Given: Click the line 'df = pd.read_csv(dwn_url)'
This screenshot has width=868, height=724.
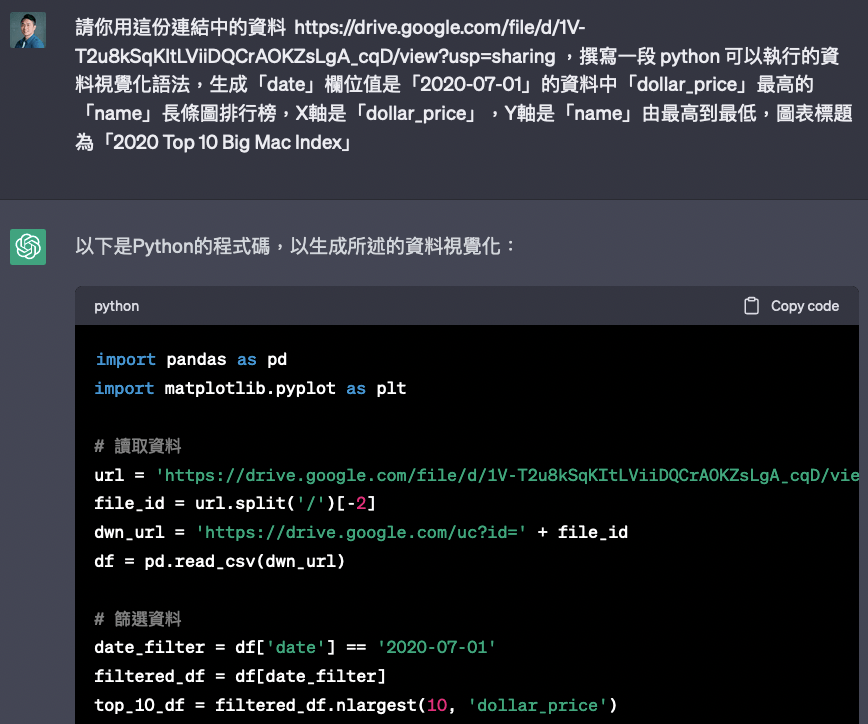Looking at the screenshot, I should (220, 561).
